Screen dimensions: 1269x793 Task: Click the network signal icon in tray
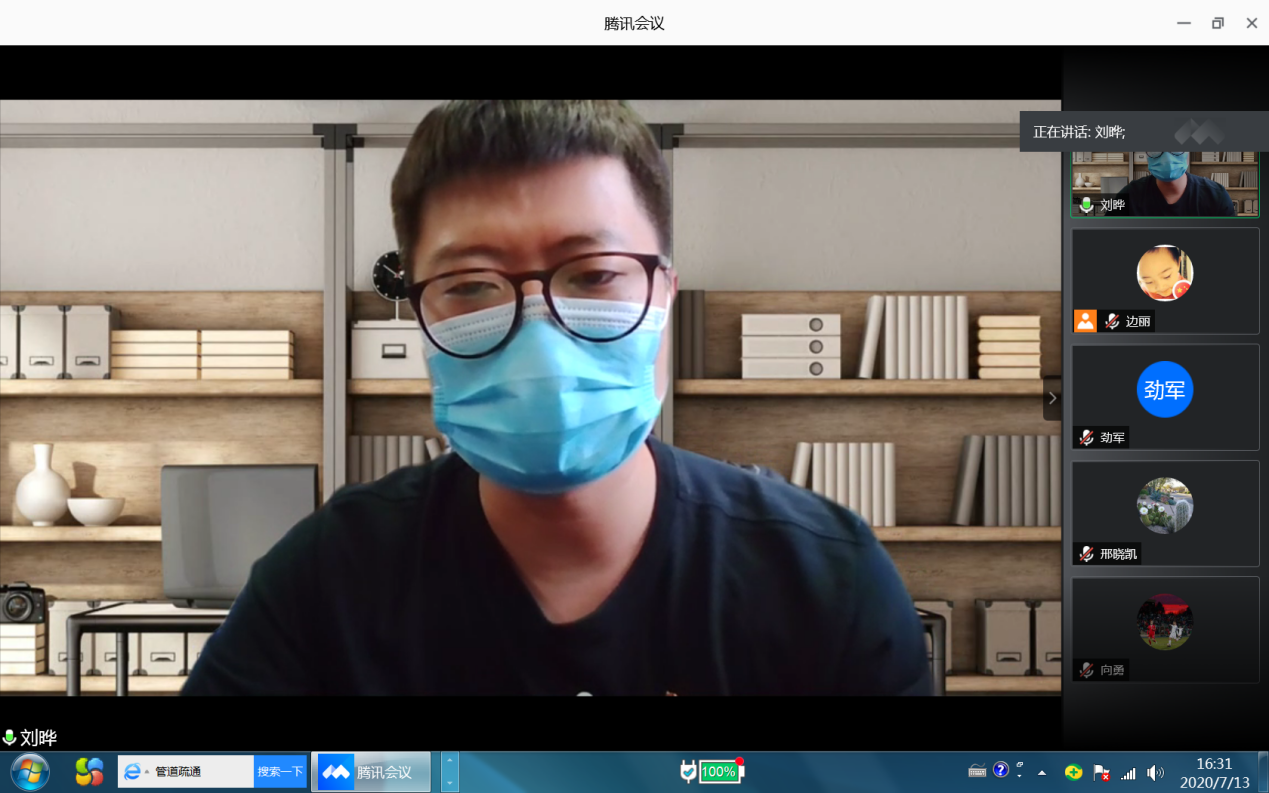point(1128,773)
